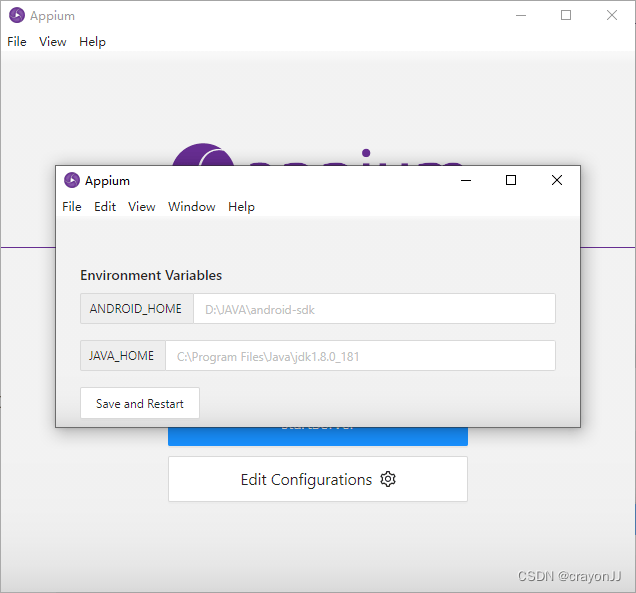
Task: Click the JAVA_HOME path input field
Action: [360, 355]
